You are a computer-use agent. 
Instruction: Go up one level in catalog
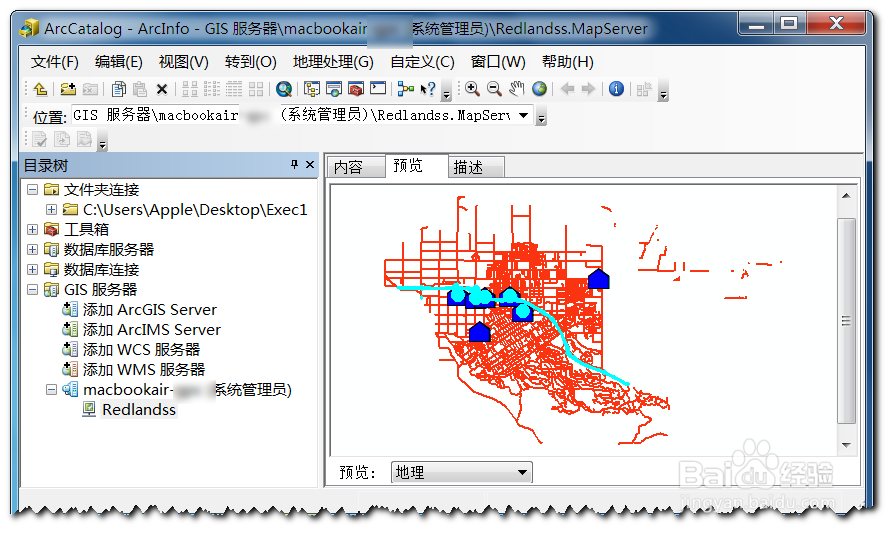point(40,89)
